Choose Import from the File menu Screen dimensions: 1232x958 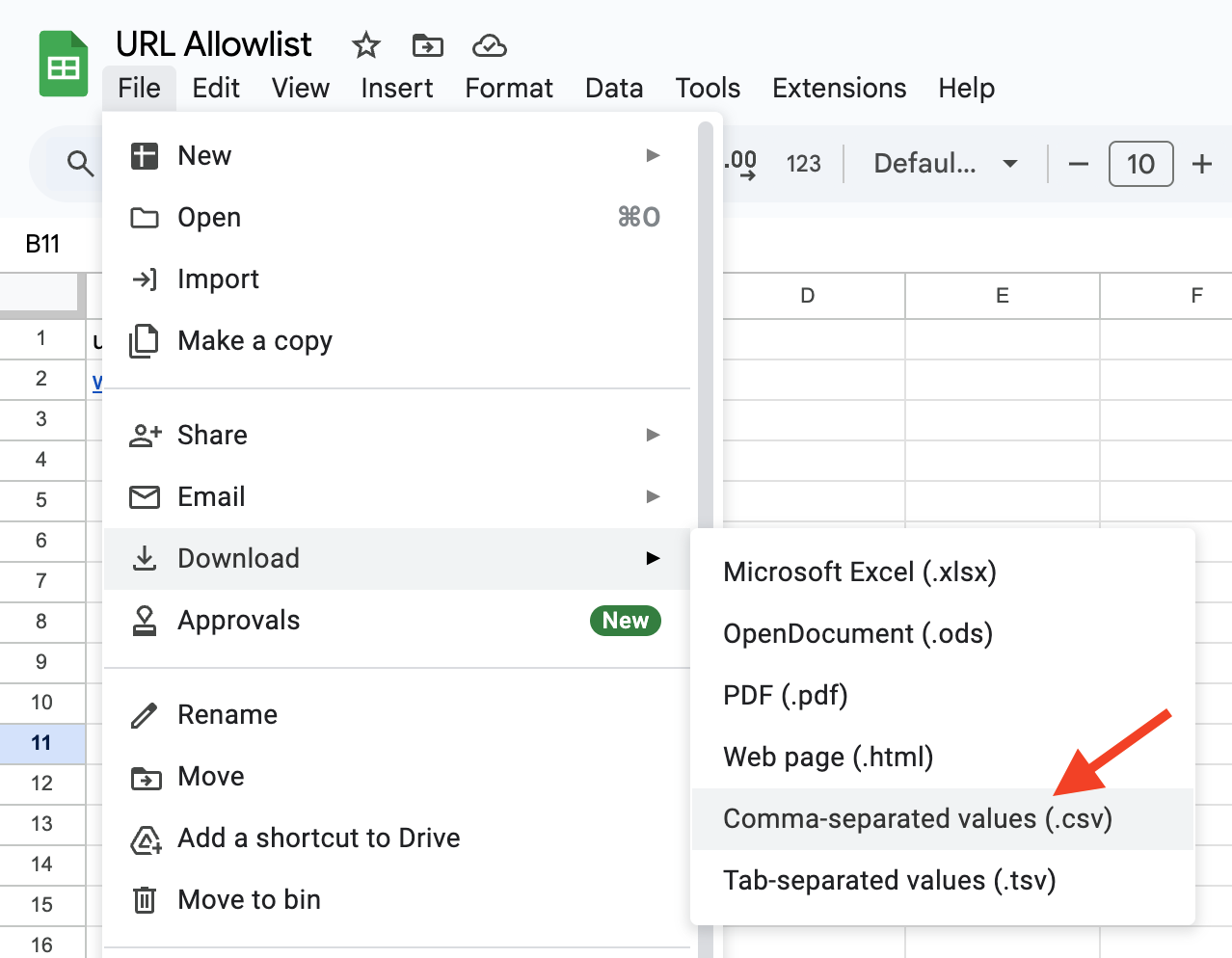pyautogui.click(x=397, y=279)
